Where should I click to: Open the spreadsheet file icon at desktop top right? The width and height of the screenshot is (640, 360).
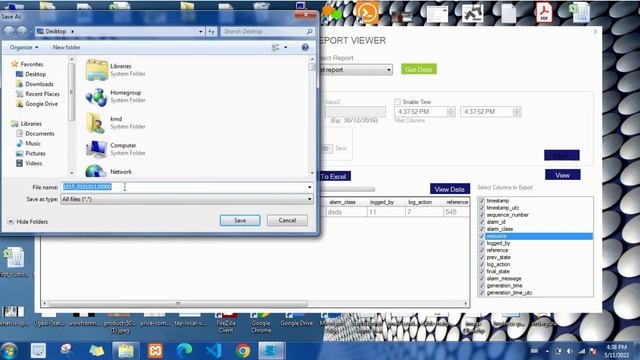[580, 12]
